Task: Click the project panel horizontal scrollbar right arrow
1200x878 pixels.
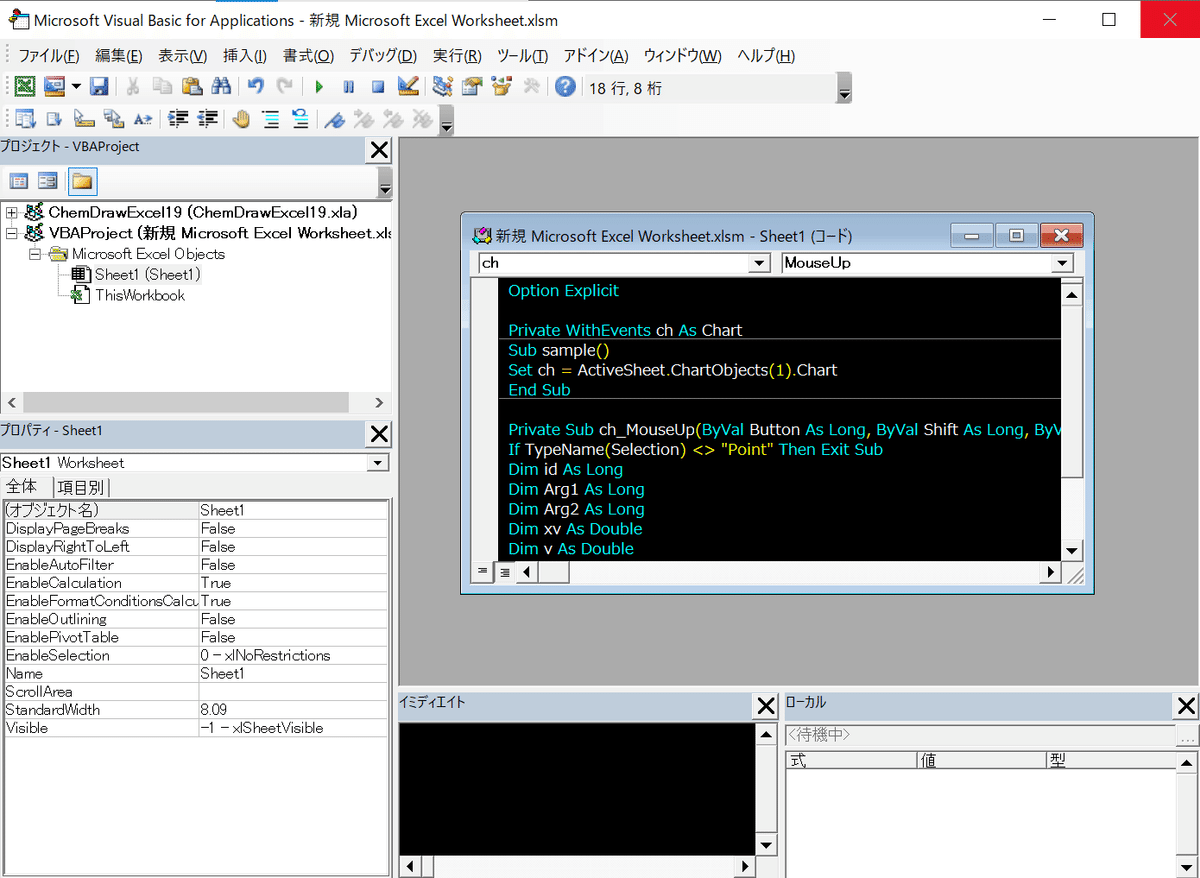Action: 379,403
